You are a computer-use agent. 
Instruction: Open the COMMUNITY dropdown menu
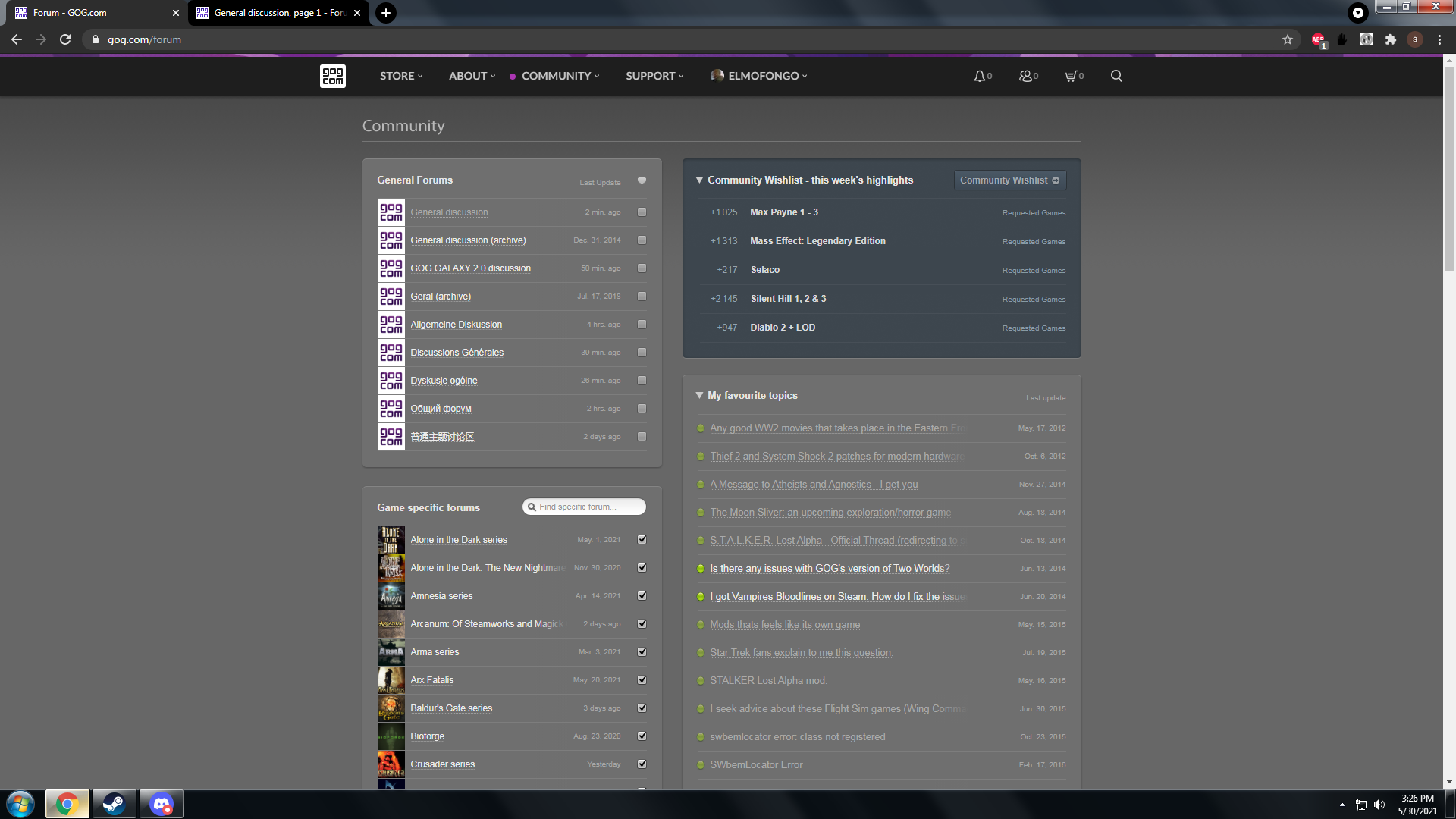[560, 76]
